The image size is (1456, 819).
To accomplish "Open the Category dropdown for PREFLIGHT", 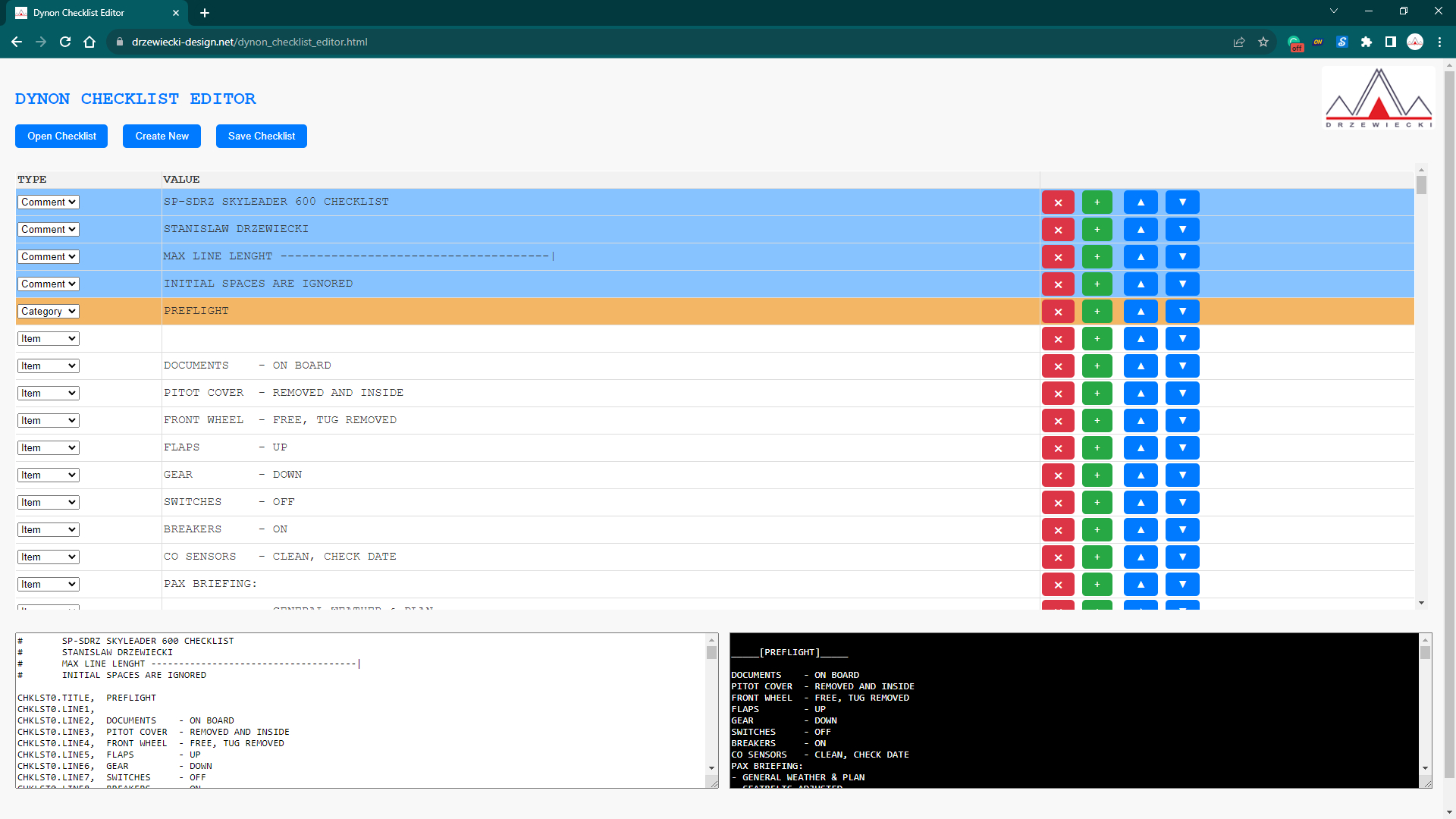I will click(x=49, y=312).
